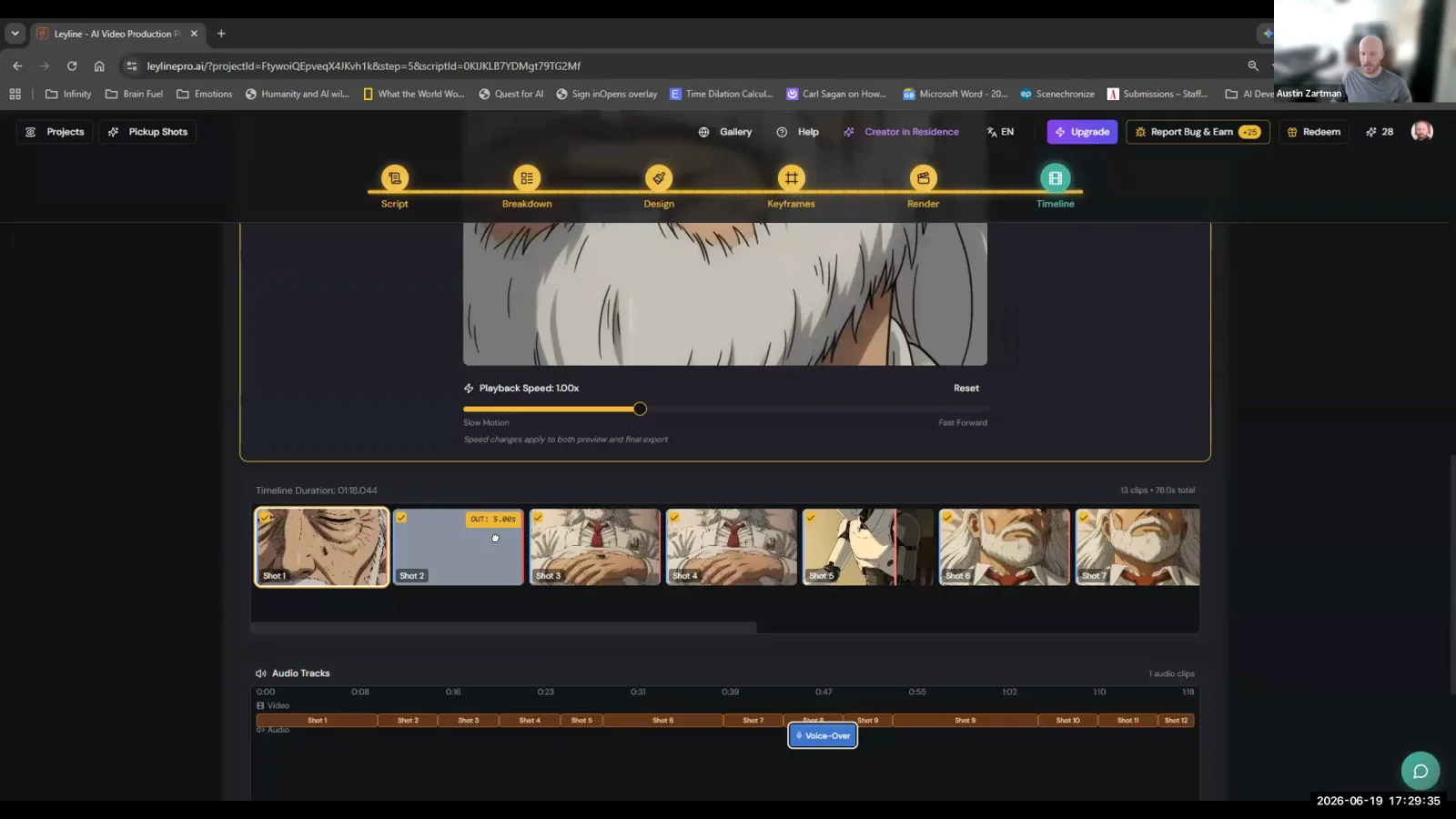
Task: Open the user profile avatar
Action: click(x=1421, y=131)
